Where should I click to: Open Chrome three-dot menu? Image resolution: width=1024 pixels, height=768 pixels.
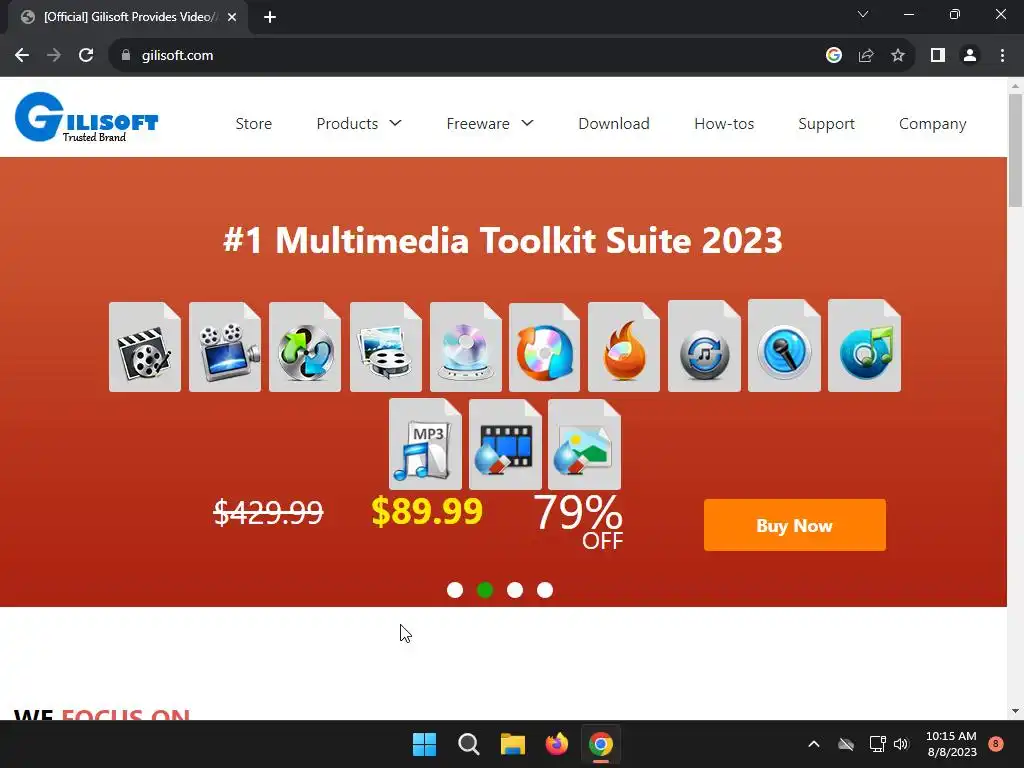(x=1002, y=56)
